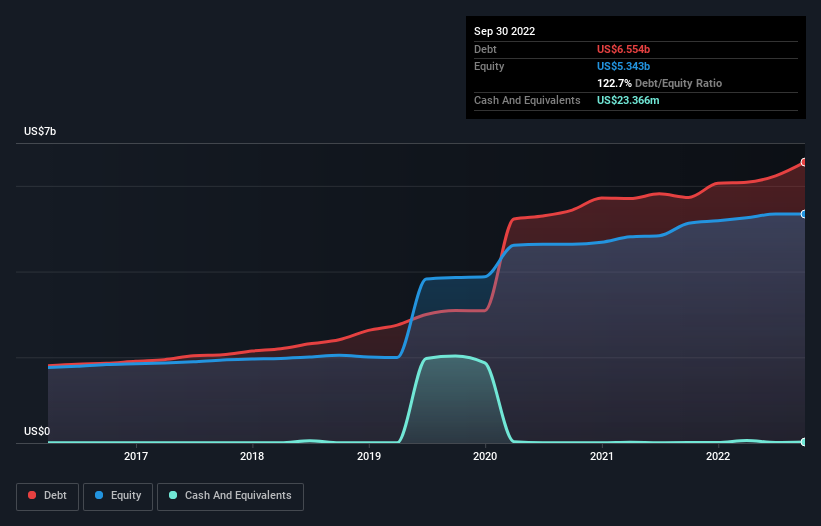Click the Equity row label in the tooltip
Image resolution: width=821 pixels, height=526 pixels.
(489, 66)
